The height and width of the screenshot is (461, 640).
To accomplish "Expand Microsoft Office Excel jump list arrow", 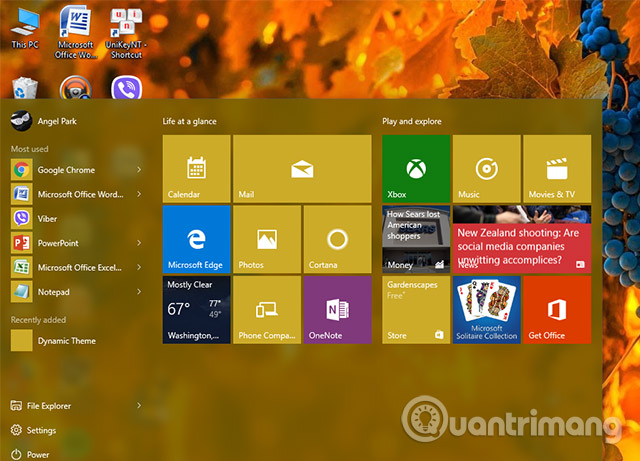I will [139, 267].
